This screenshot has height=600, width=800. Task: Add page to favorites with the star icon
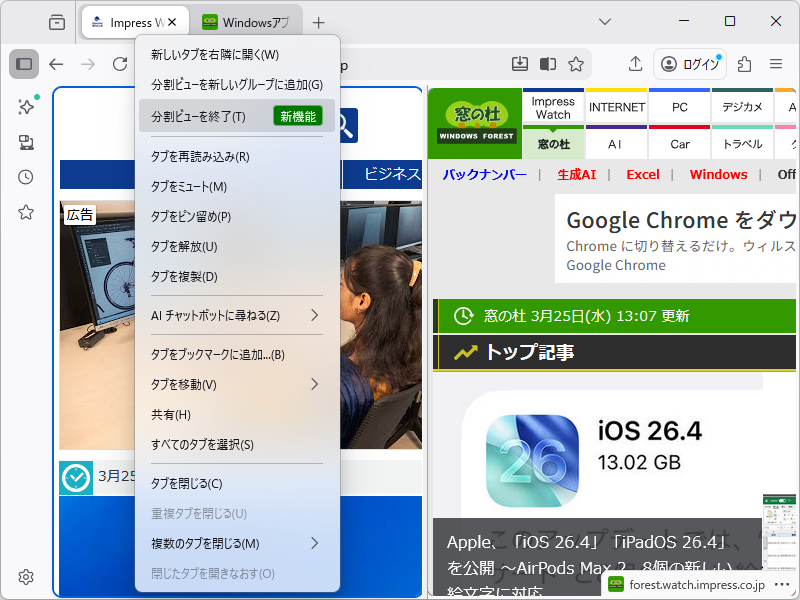coord(576,63)
